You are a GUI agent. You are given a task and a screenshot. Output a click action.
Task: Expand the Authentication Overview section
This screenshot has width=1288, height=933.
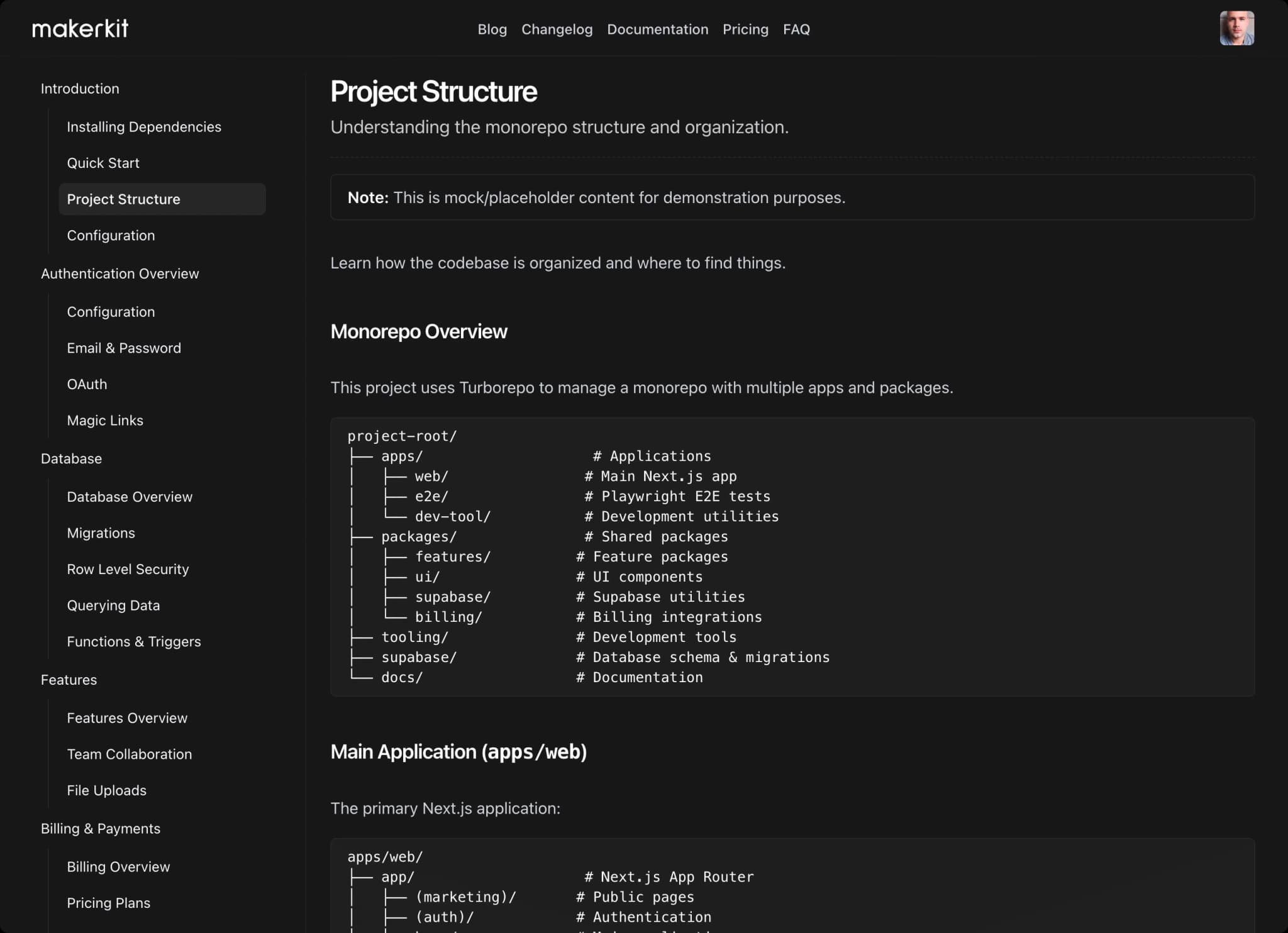coord(120,273)
